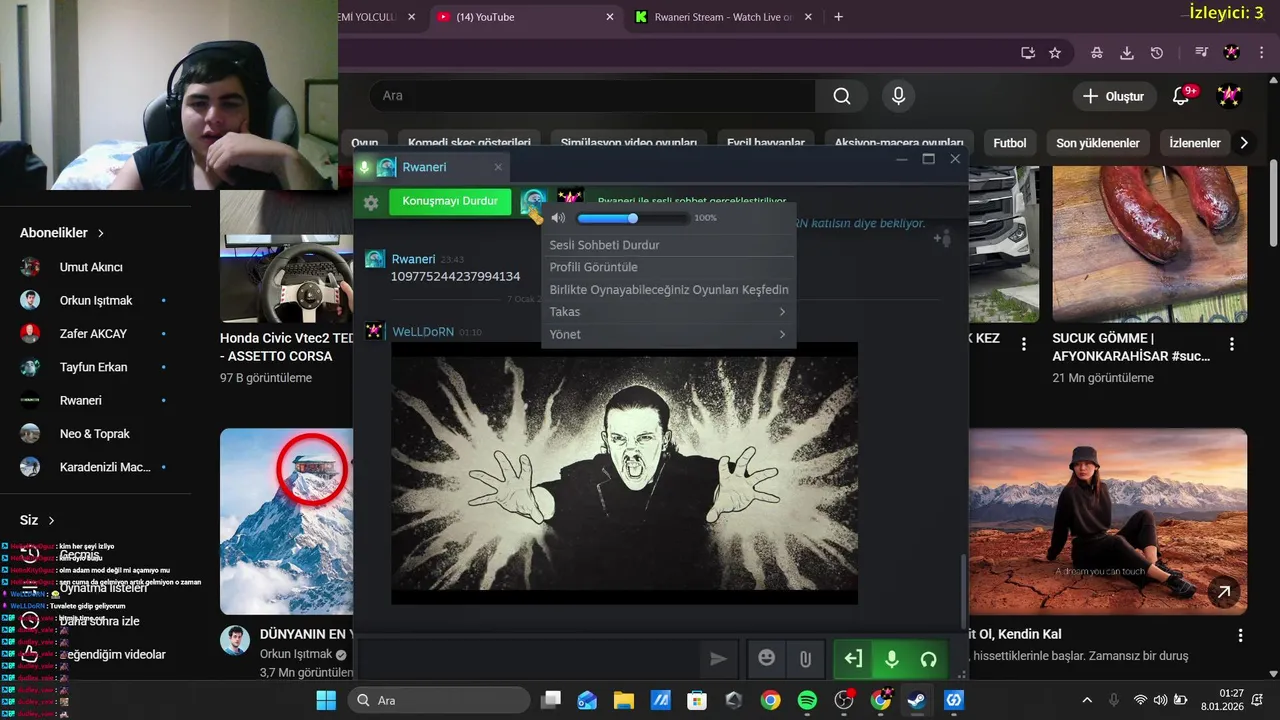
Task: Select İzlenenler category chip
Action: pos(1194,143)
